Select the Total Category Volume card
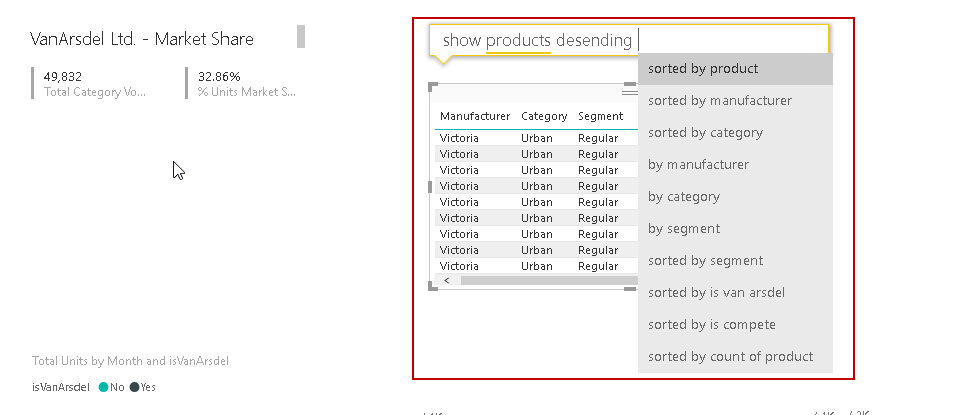 click(x=97, y=83)
